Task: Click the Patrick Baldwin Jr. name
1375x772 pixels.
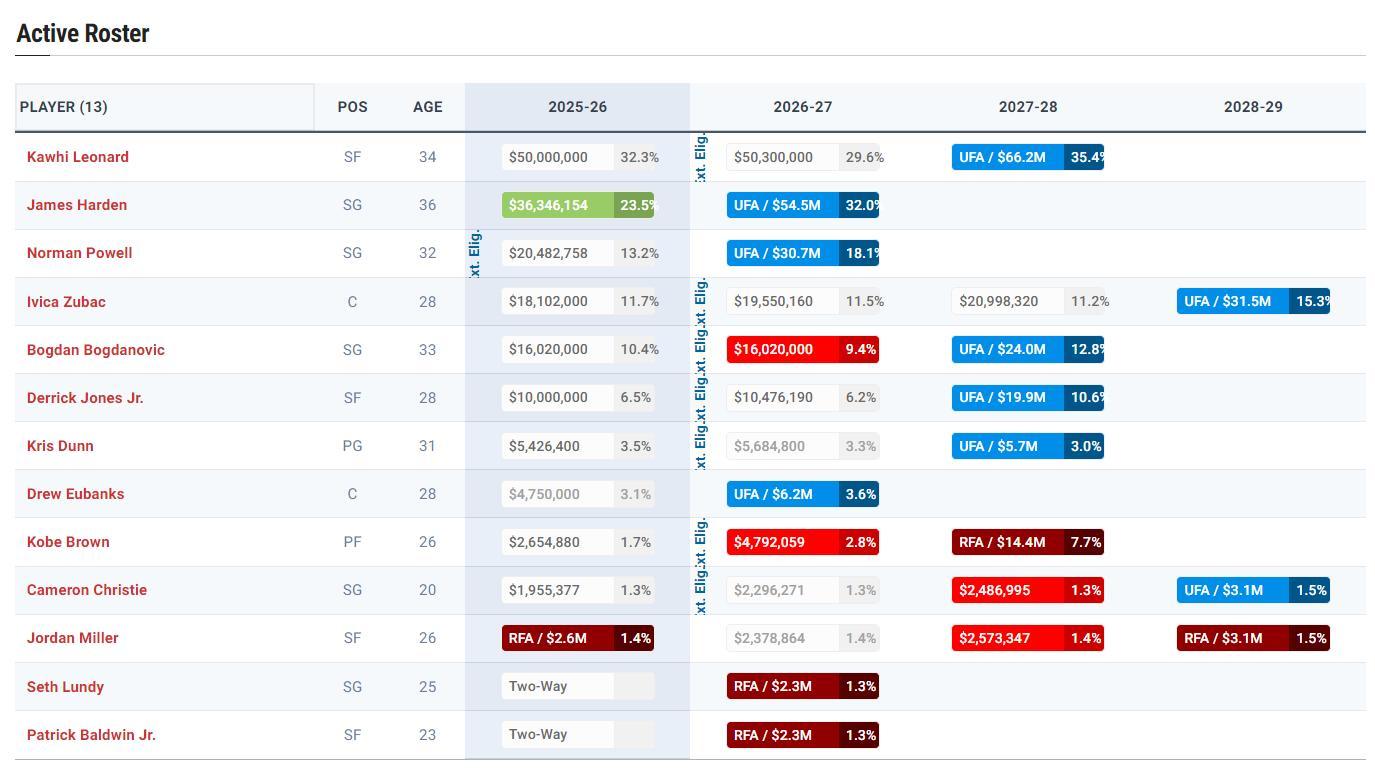Action: pyautogui.click(x=91, y=735)
